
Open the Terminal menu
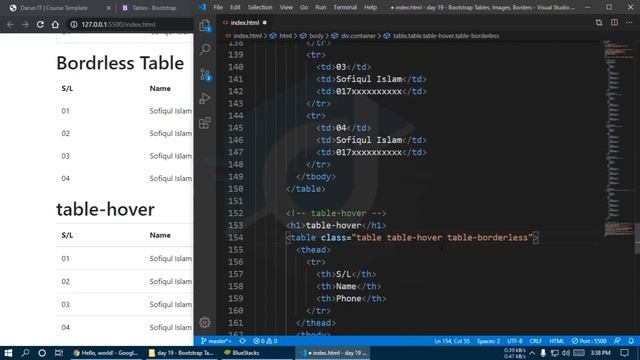click(345, 7)
